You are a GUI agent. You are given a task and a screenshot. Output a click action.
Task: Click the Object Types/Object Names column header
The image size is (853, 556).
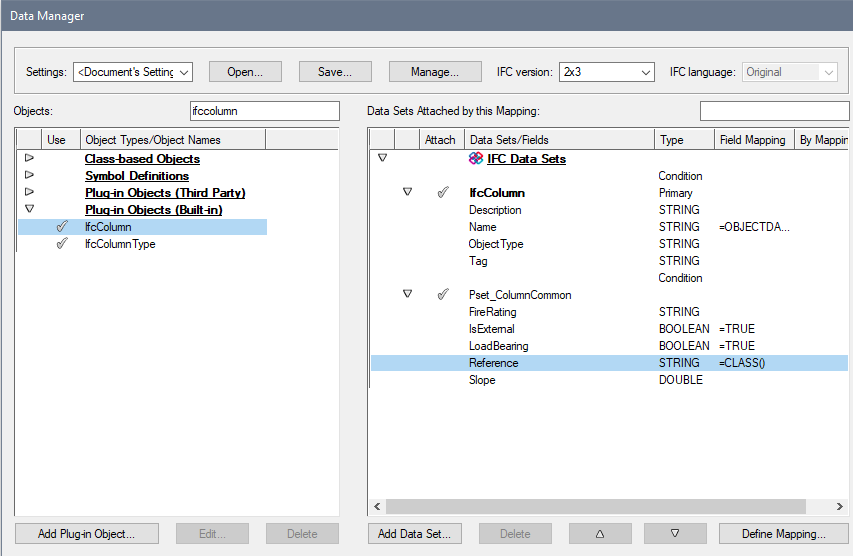click(172, 140)
